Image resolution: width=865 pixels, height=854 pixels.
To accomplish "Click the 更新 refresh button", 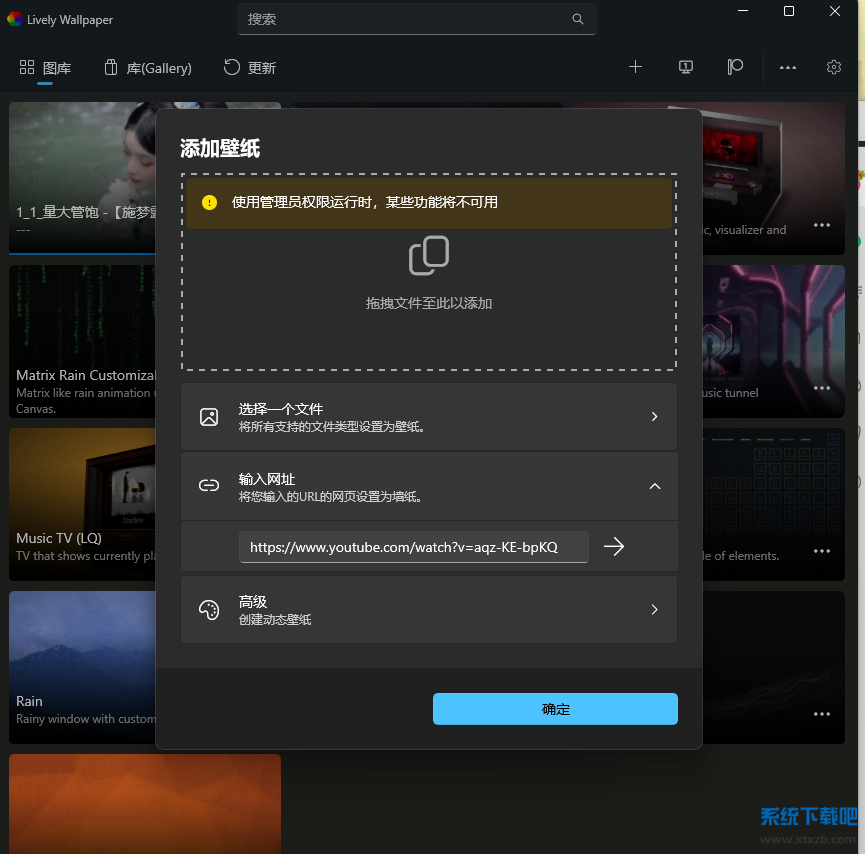I will pyautogui.click(x=249, y=68).
